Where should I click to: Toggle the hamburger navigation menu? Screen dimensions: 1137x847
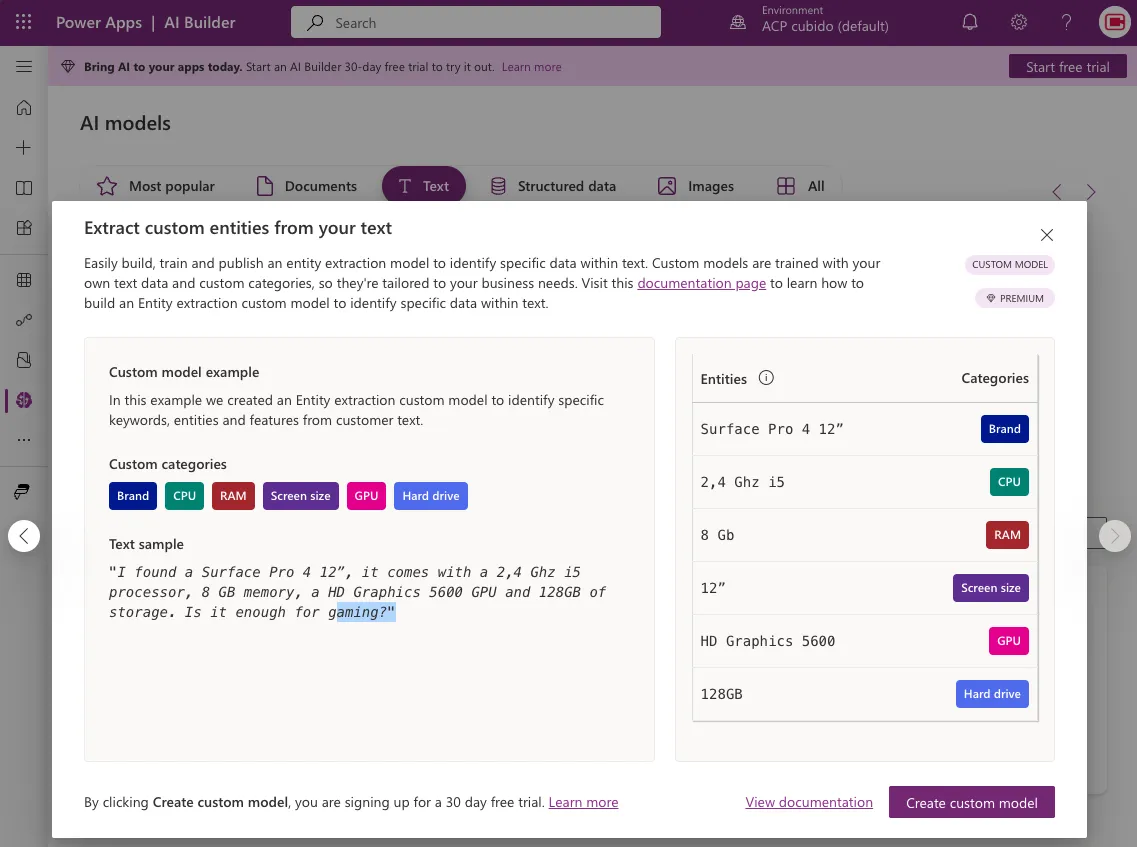[24, 67]
